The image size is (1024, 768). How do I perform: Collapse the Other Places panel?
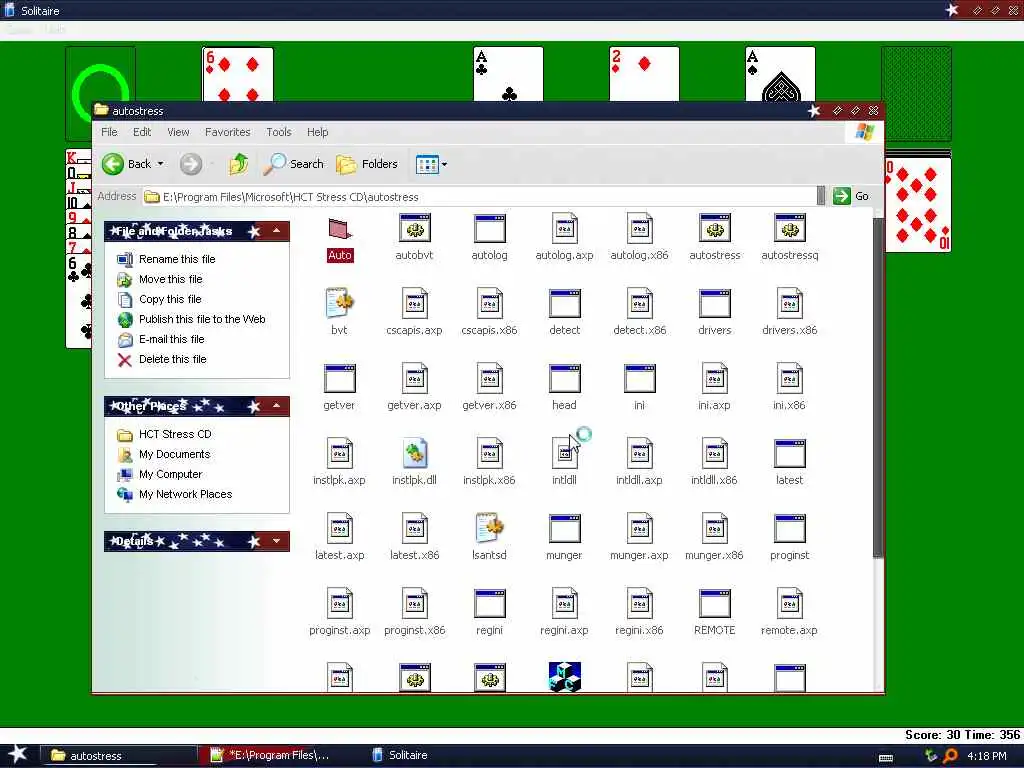click(x=277, y=406)
